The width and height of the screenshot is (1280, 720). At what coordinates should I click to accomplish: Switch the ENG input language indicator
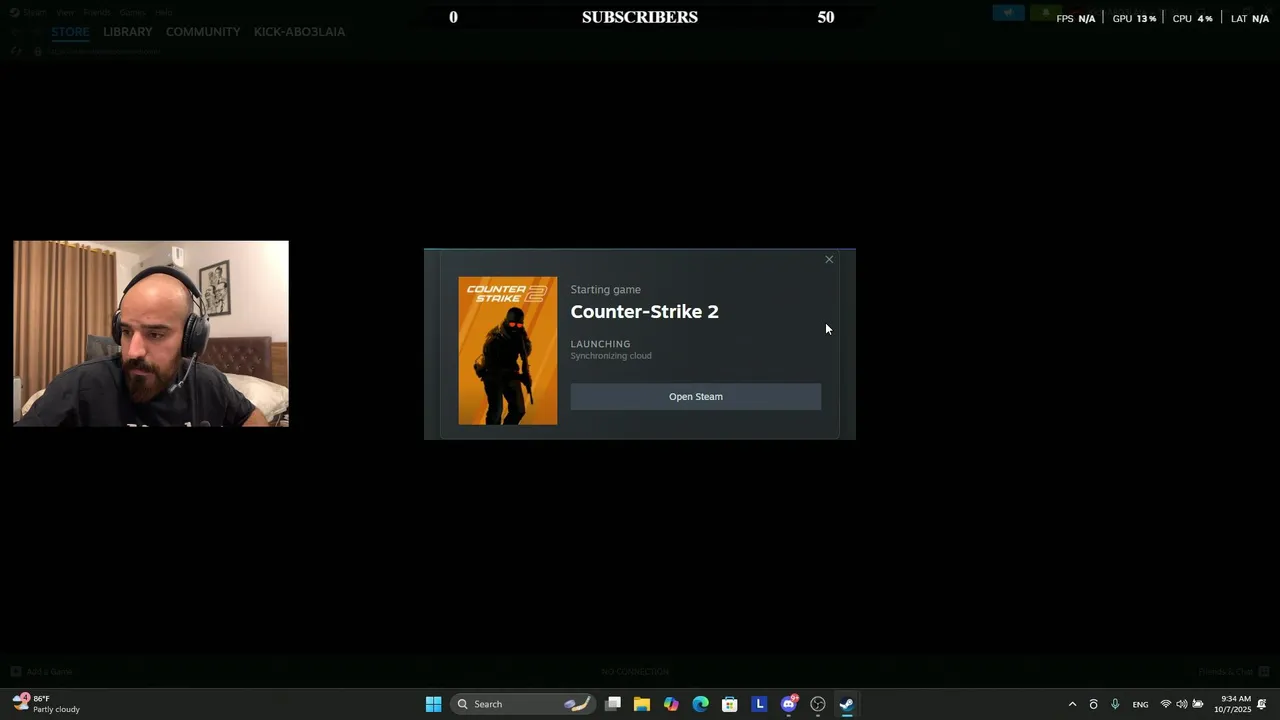(x=1140, y=705)
